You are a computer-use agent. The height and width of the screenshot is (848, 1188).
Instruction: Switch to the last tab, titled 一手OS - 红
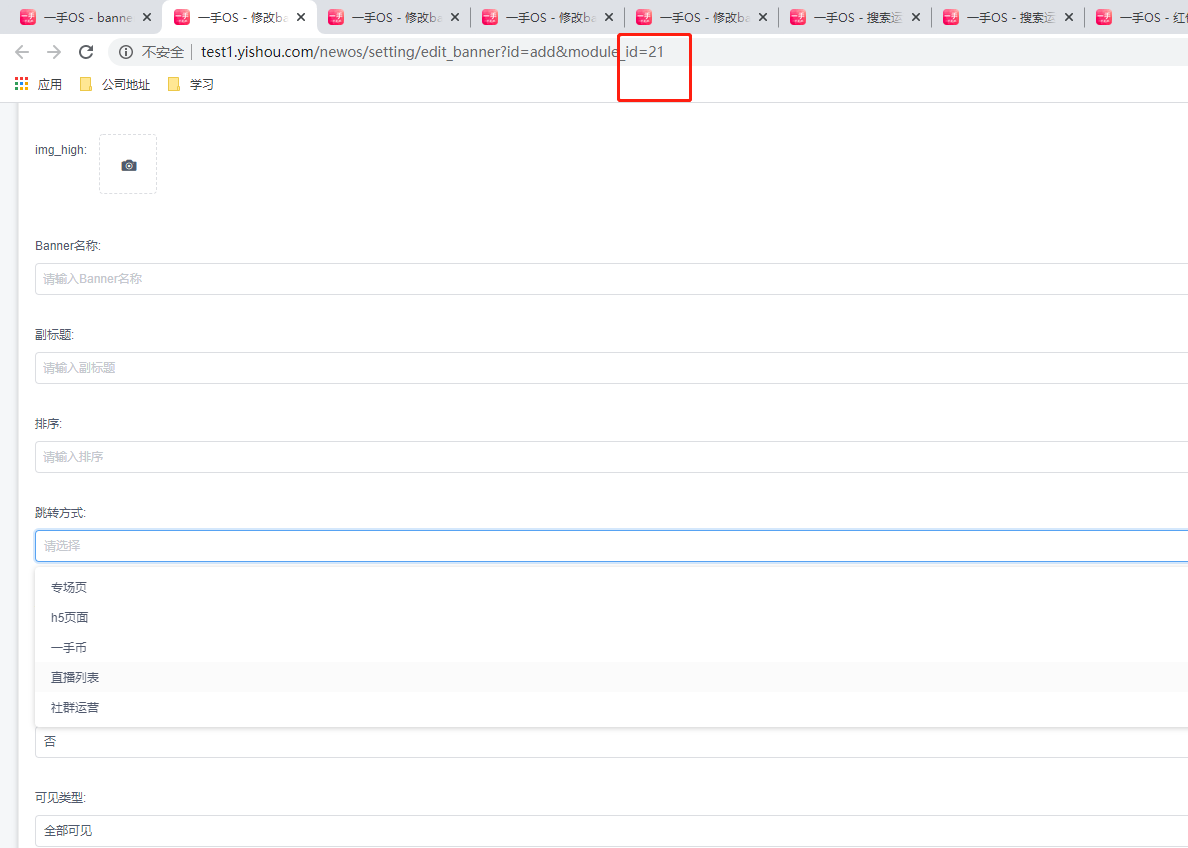[1139, 17]
